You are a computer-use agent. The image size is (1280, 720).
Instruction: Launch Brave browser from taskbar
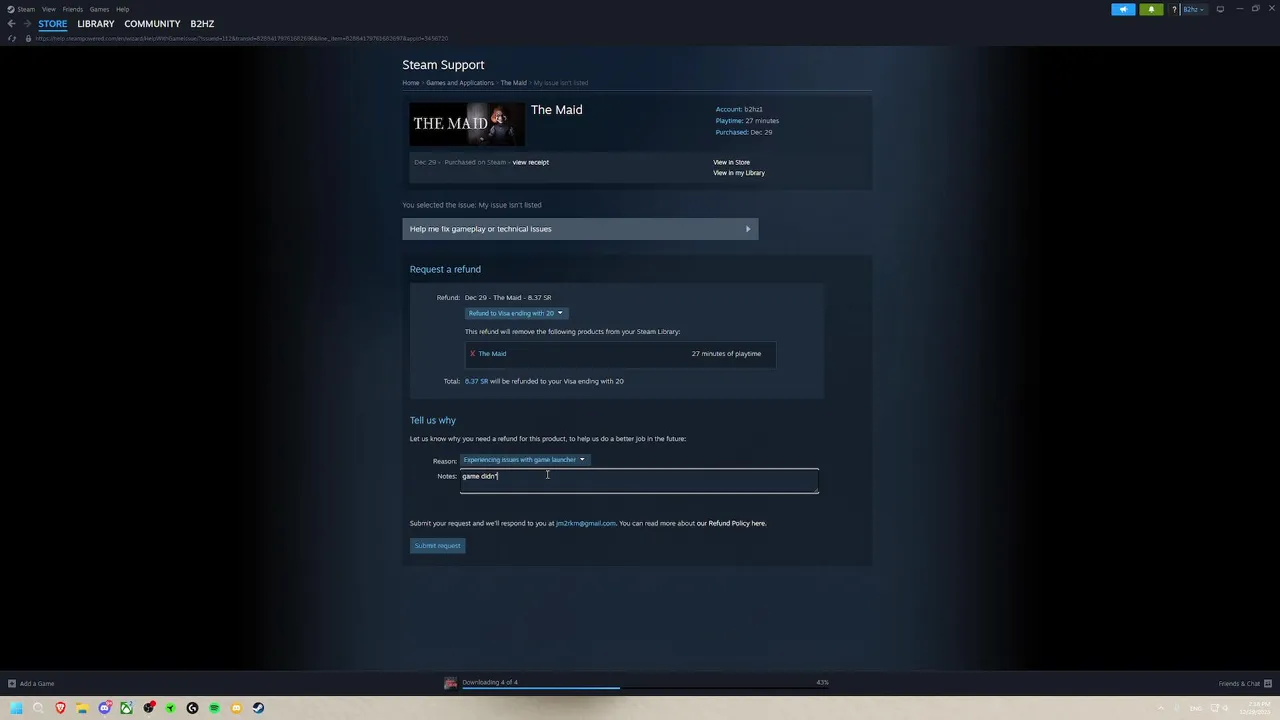click(x=60, y=708)
